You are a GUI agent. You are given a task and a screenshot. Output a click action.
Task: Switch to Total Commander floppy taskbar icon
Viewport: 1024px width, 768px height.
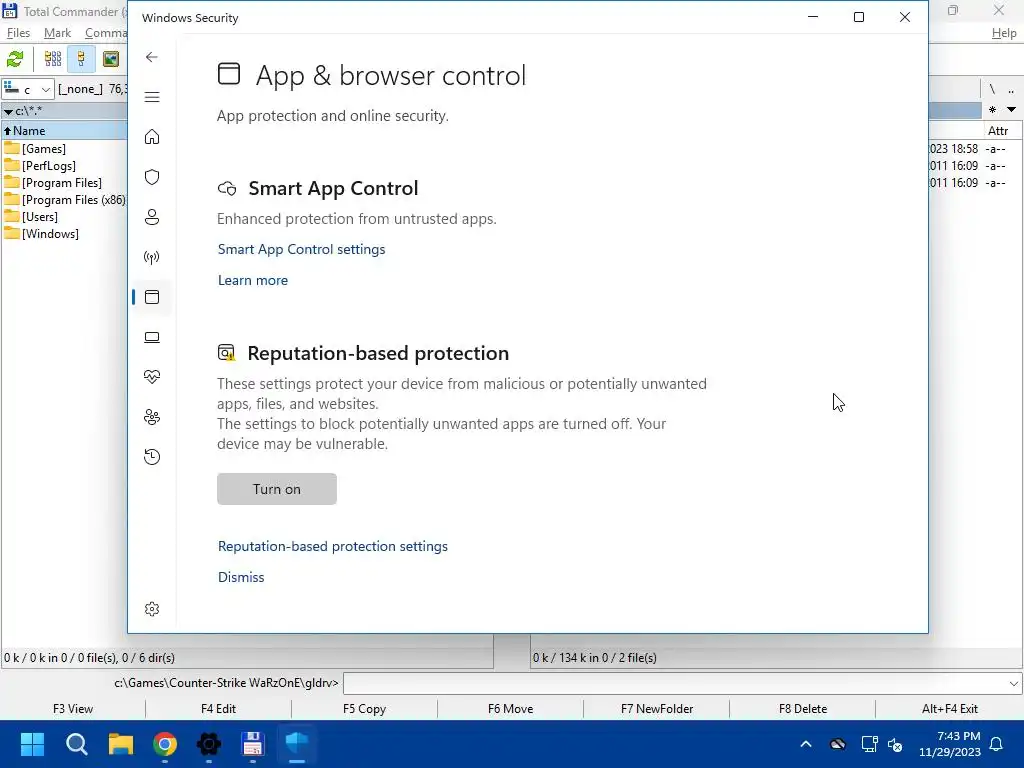coord(253,744)
